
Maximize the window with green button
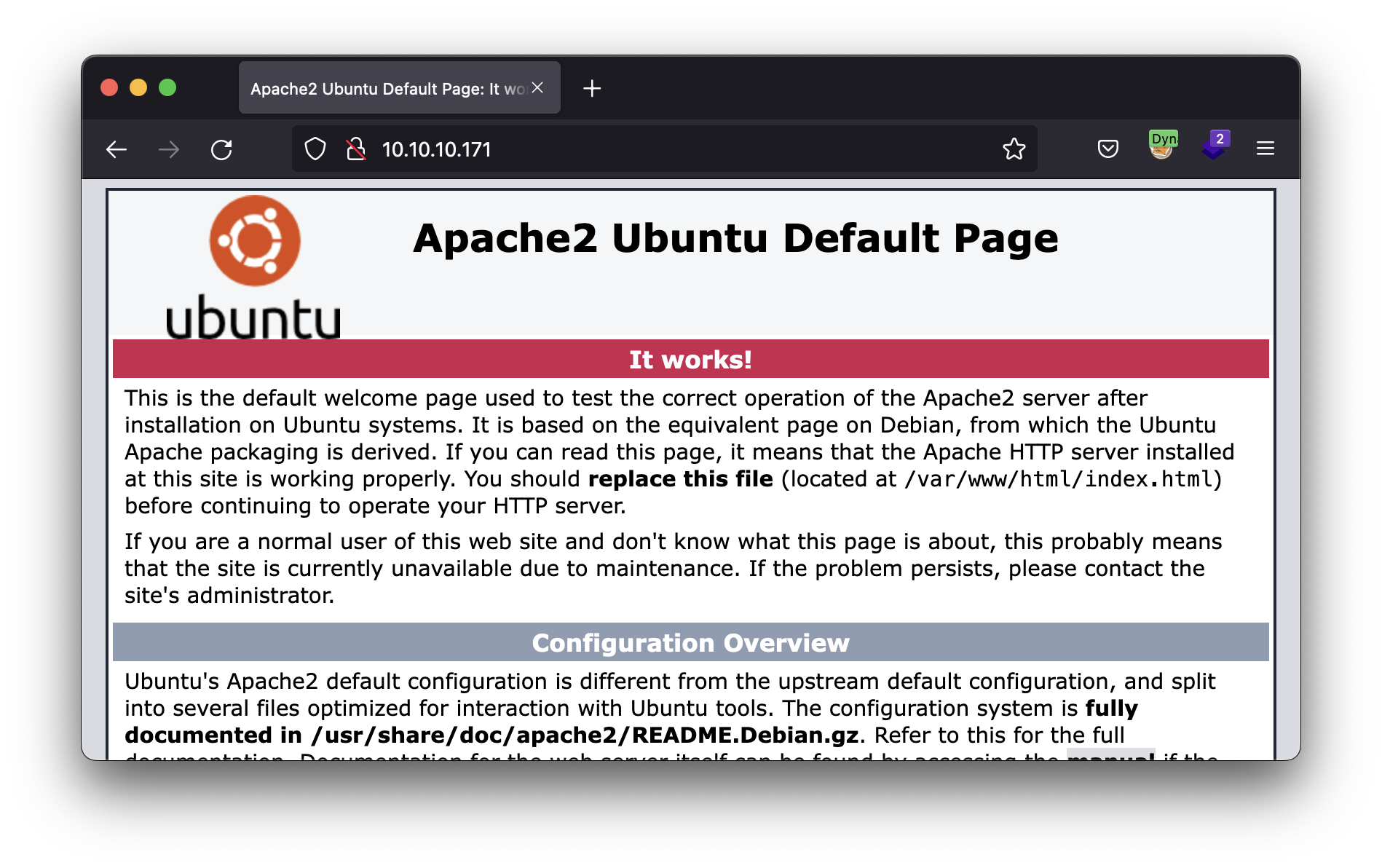pos(167,88)
